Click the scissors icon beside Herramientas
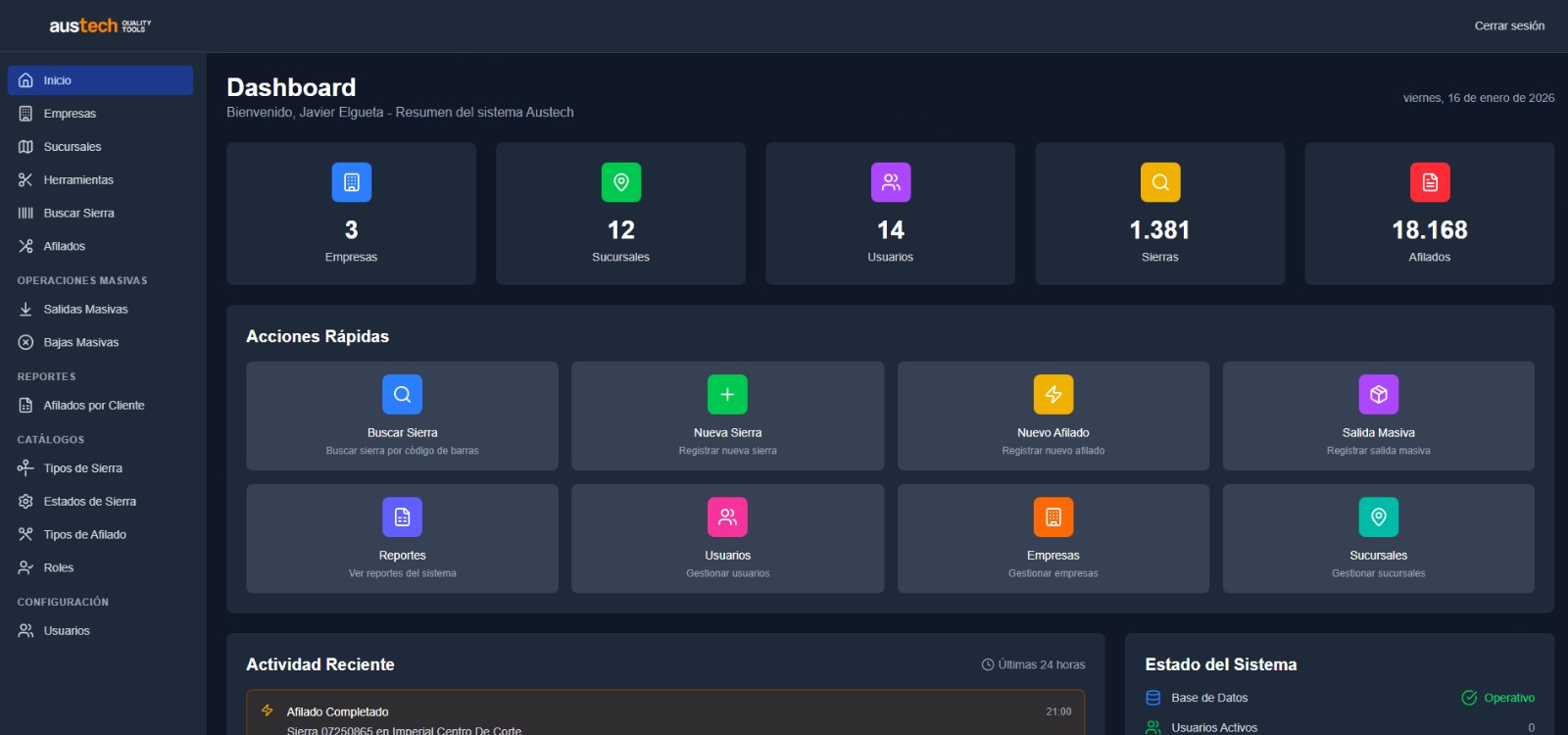 (25, 180)
